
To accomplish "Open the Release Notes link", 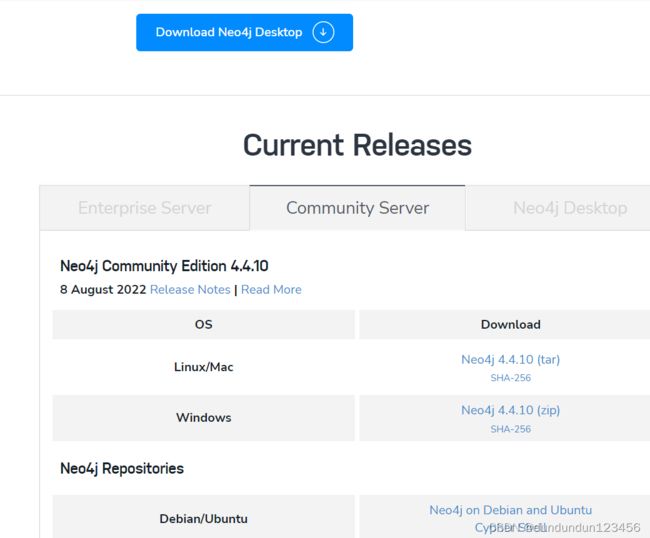I will coord(190,289).
